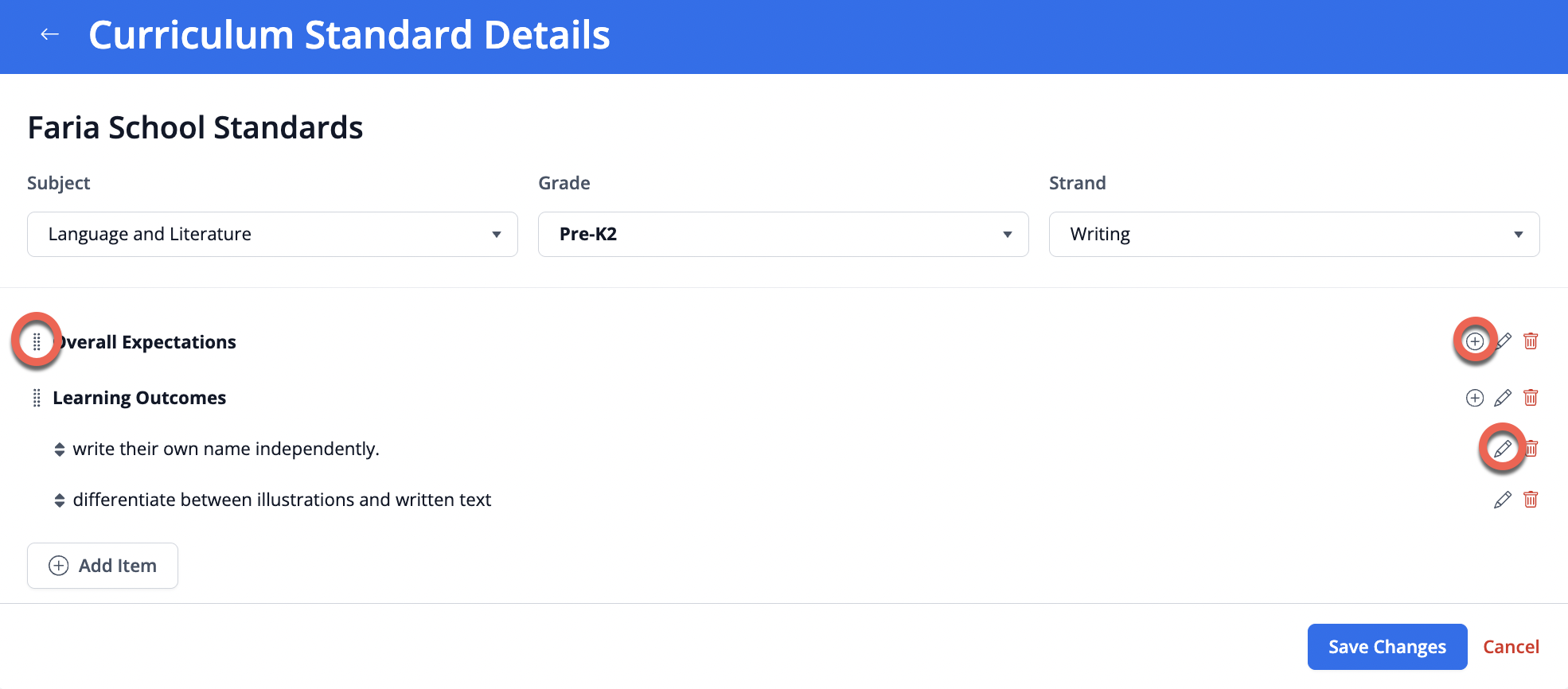Delete the Overall Expectations section

1531,341
